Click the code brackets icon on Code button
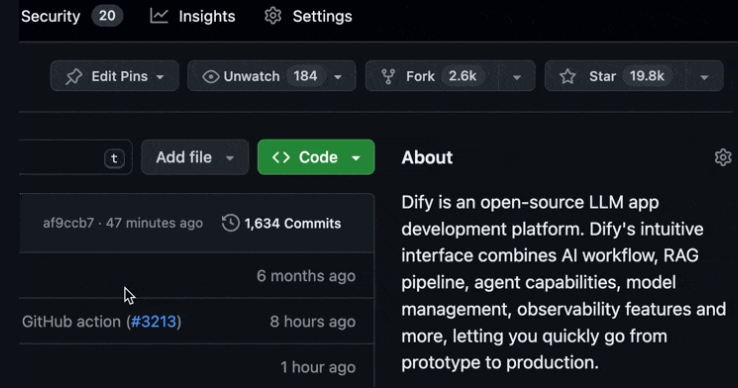The image size is (738, 388). (x=281, y=157)
